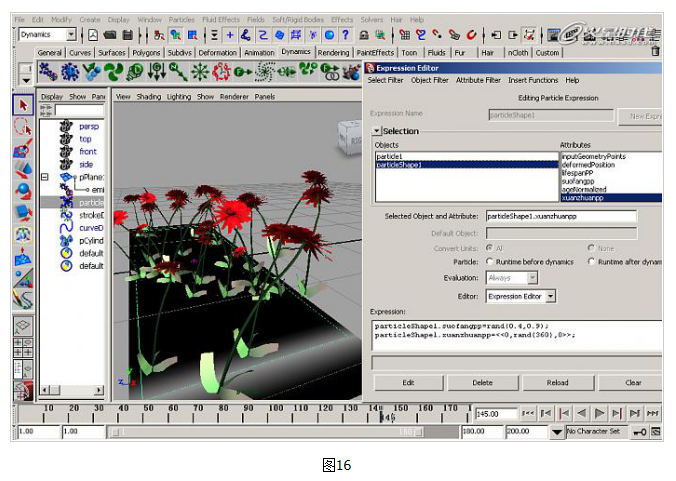Image resolution: width=676 pixels, height=481 pixels.
Task: Collapse the Selection section arrow
Action: pos(377,131)
